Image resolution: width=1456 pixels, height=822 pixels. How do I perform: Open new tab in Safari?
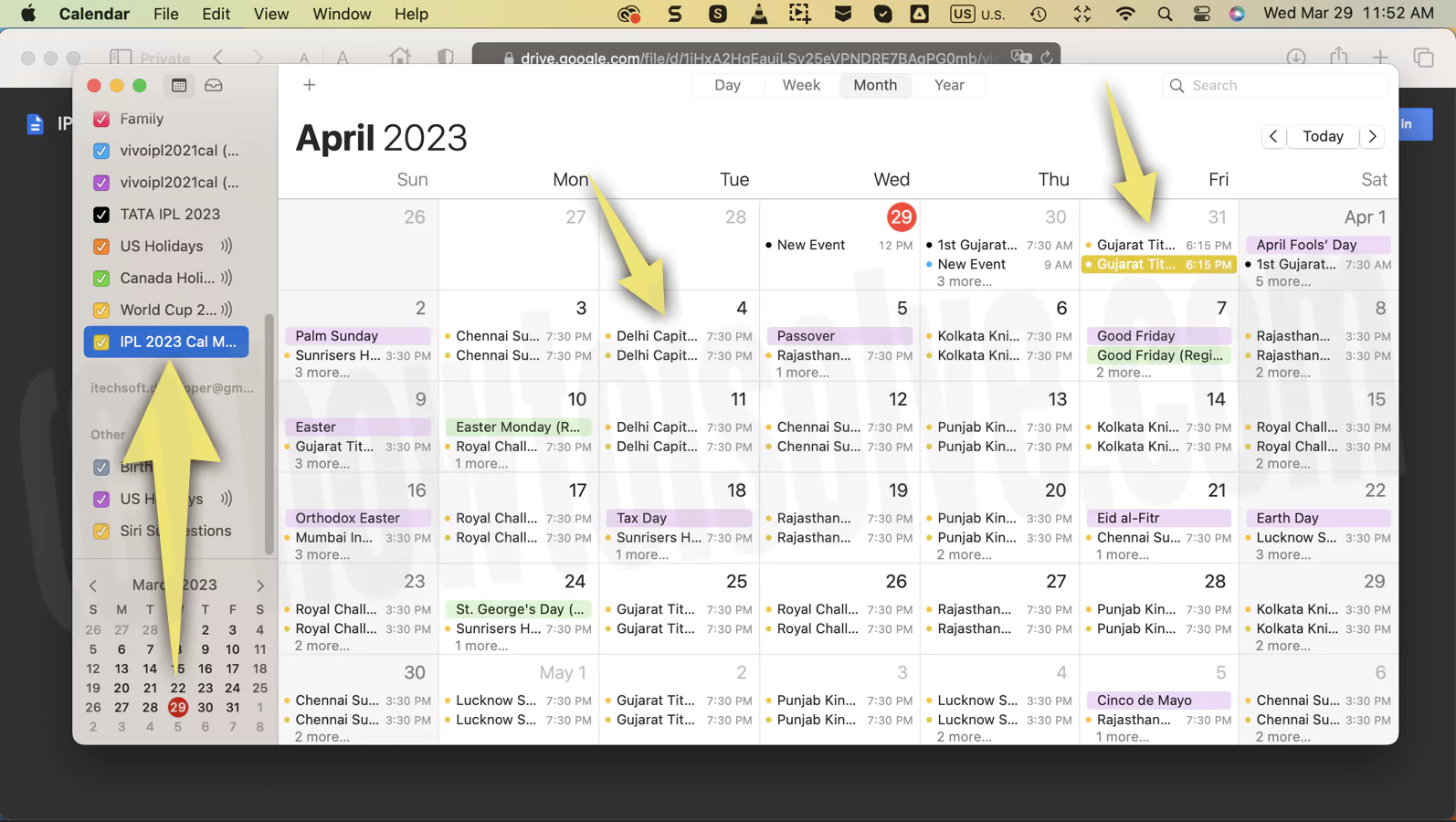pos(1380,58)
